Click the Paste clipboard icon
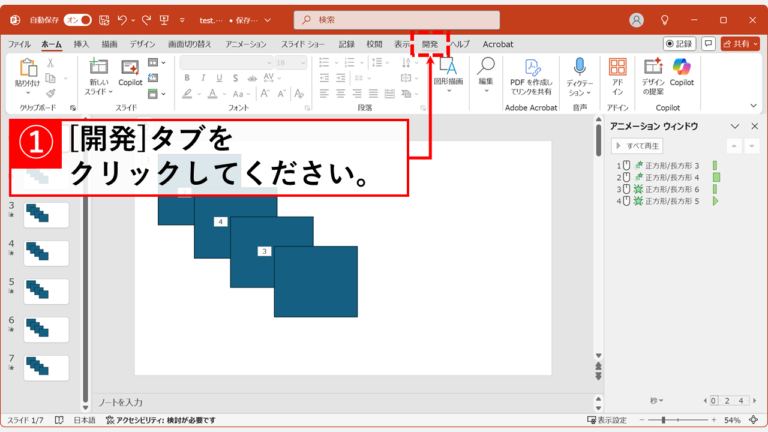Image resolution: width=768 pixels, height=432 pixels. [27, 68]
